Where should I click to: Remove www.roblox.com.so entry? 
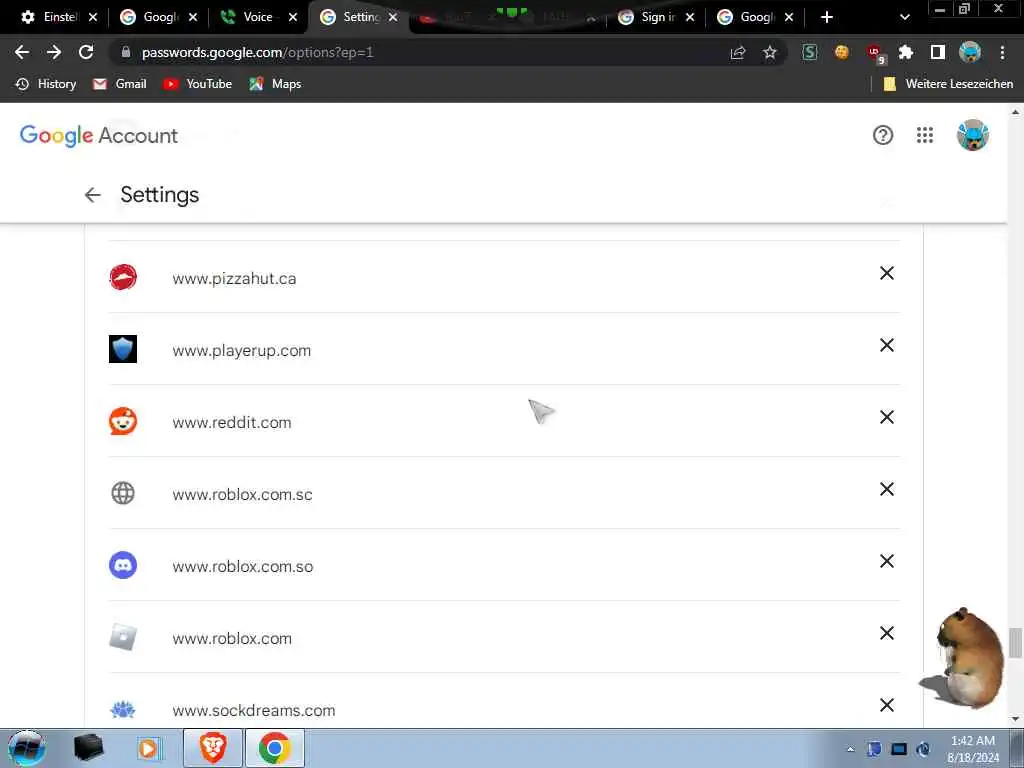pyautogui.click(x=886, y=561)
